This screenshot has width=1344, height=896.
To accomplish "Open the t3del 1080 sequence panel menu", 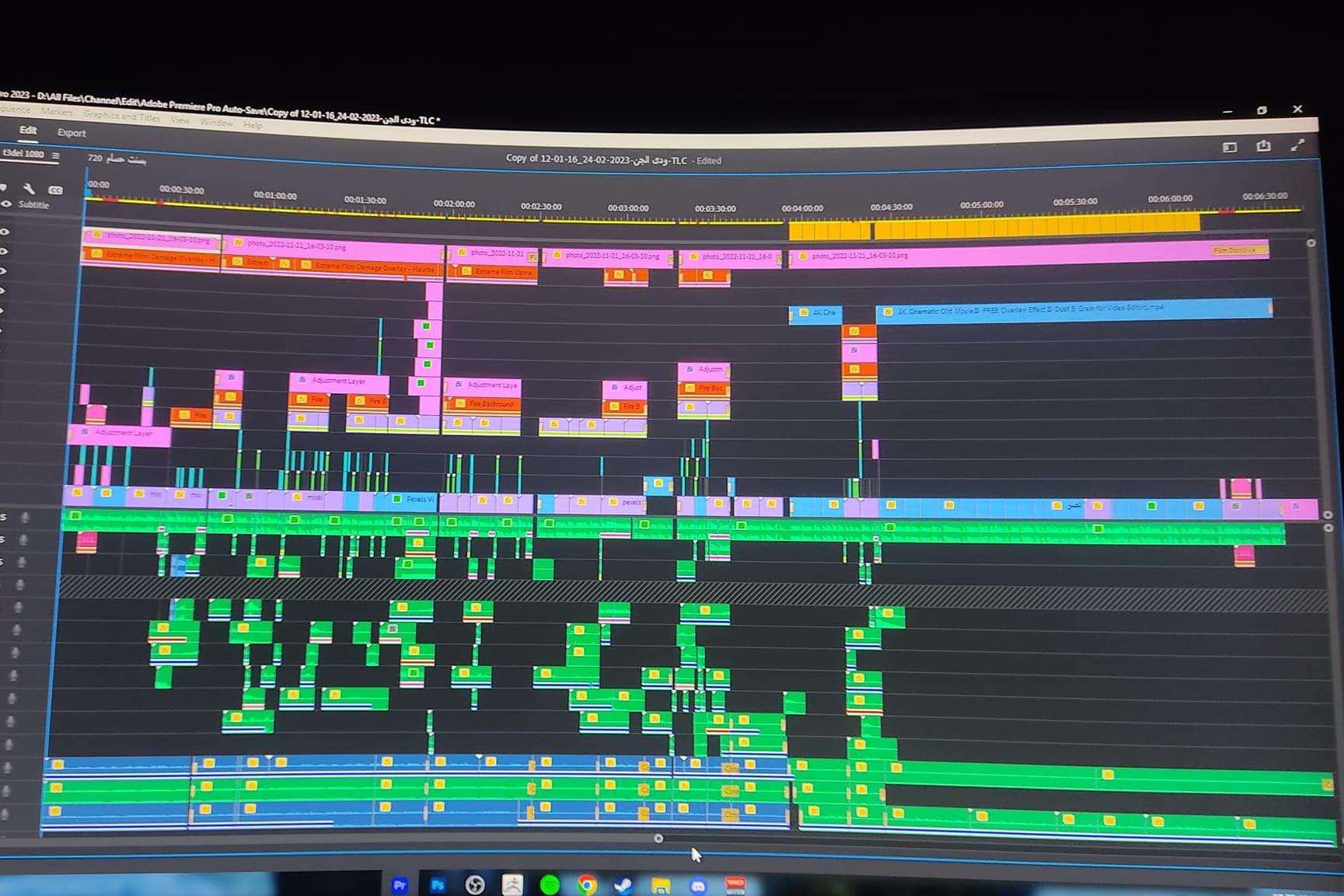I will 56,155.
